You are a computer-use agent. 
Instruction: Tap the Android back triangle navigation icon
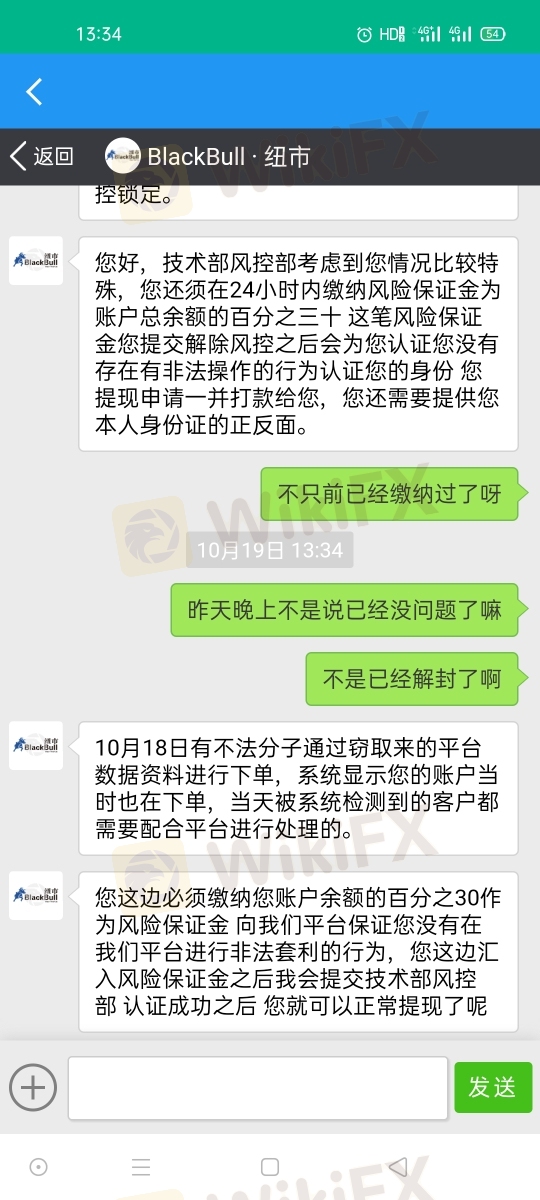coord(398,1166)
